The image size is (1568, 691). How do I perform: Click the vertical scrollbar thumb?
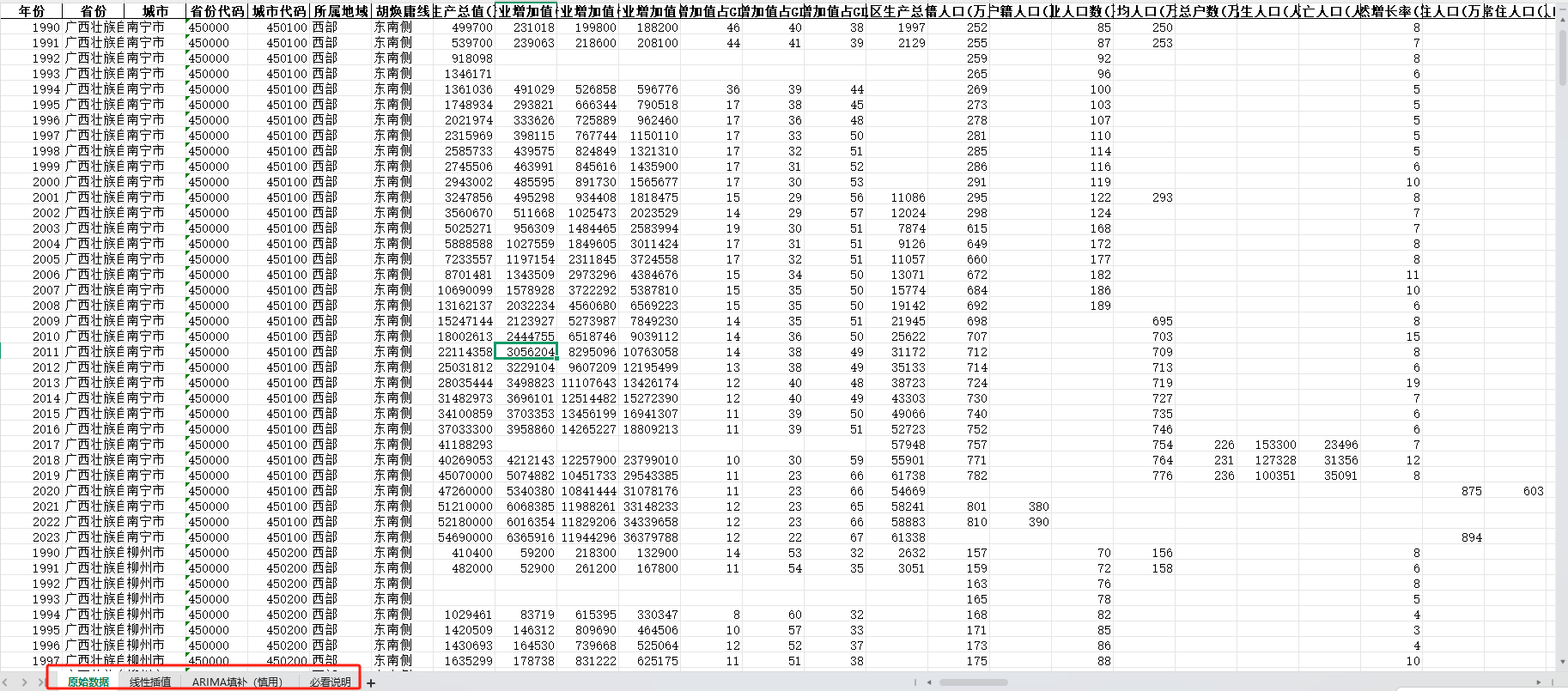1562,59
